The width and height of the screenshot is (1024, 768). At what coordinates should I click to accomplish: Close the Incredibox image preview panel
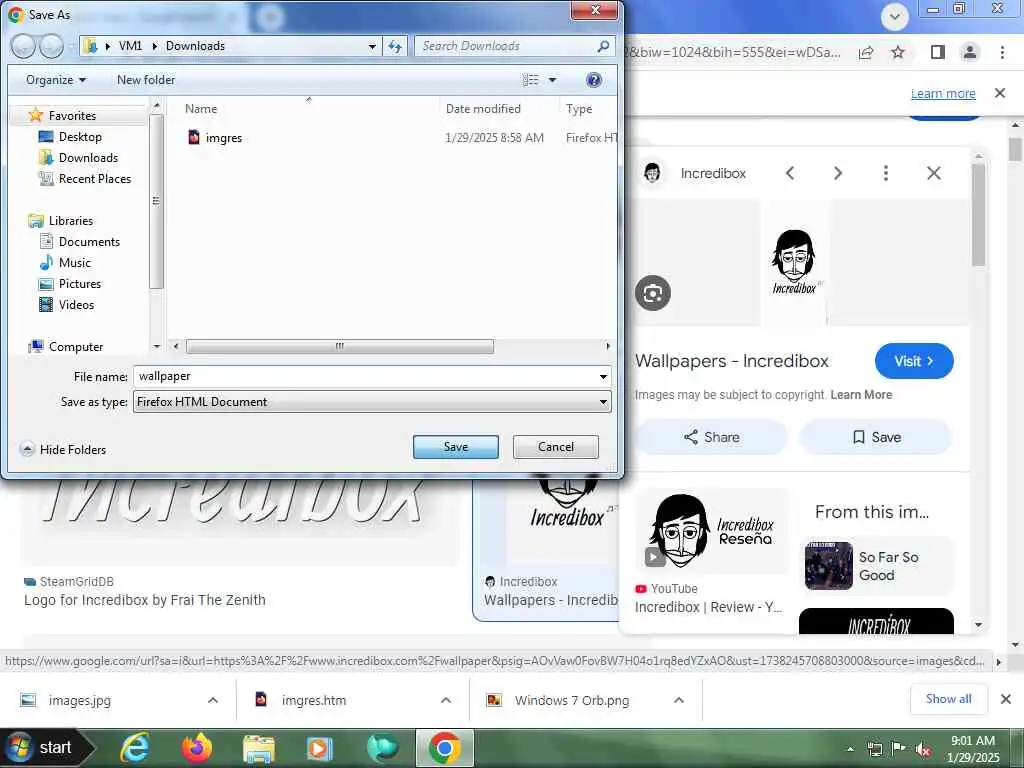(x=934, y=173)
